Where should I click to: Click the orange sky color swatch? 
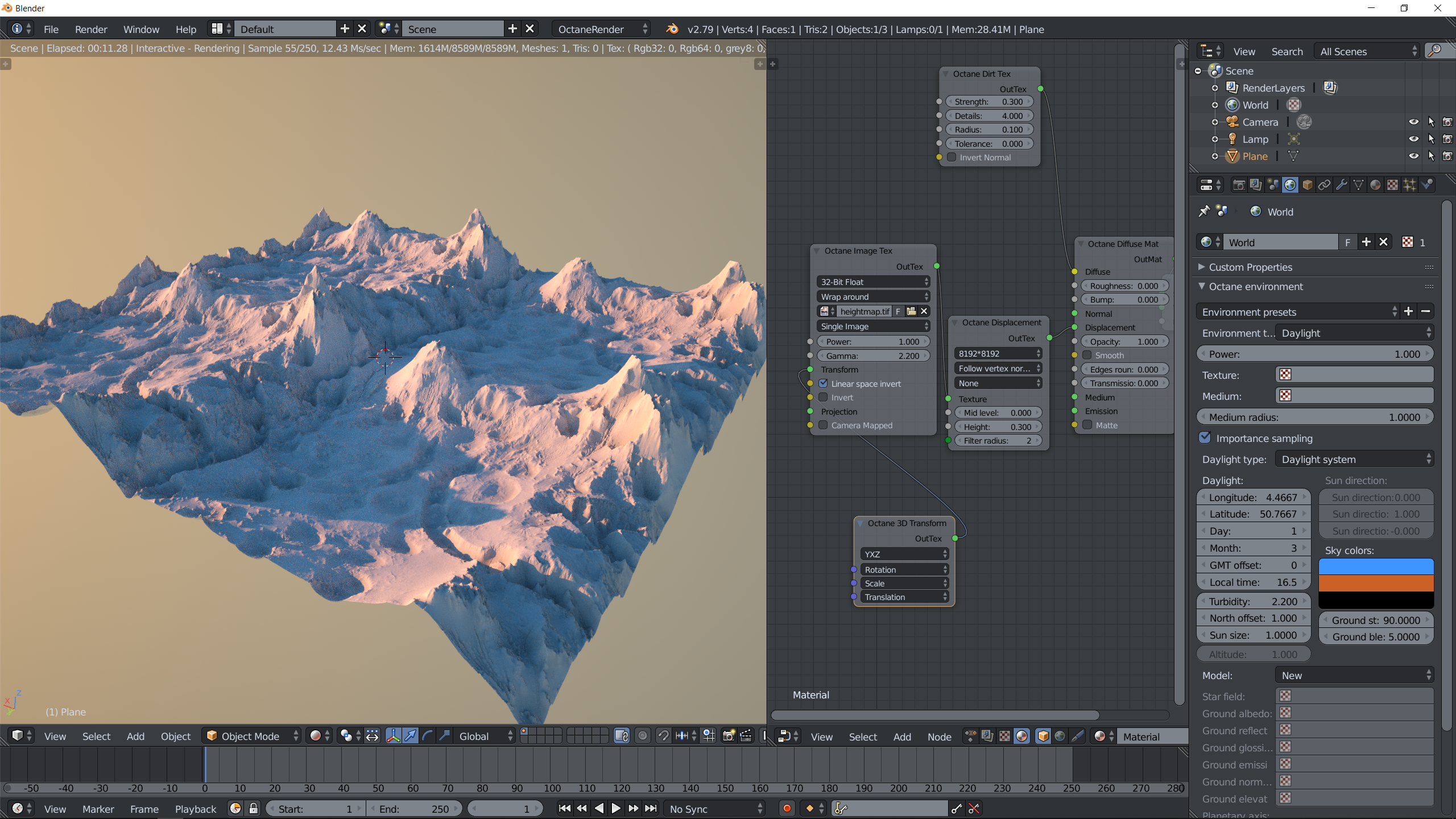(x=1375, y=583)
